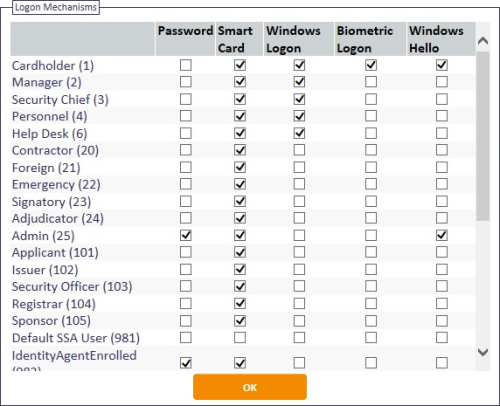Check Smart Card for Default SSA User (981)
The height and width of the screenshot is (406, 500).
[x=240, y=338]
